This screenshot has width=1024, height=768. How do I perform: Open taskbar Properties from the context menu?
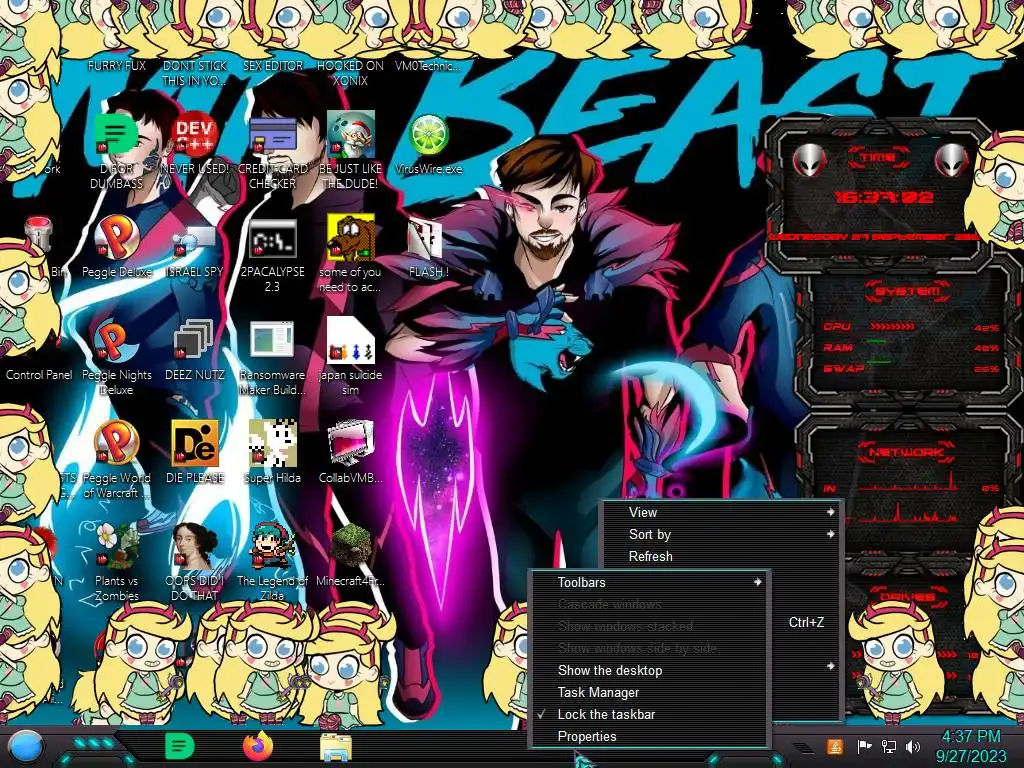click(x=649, y=737)
